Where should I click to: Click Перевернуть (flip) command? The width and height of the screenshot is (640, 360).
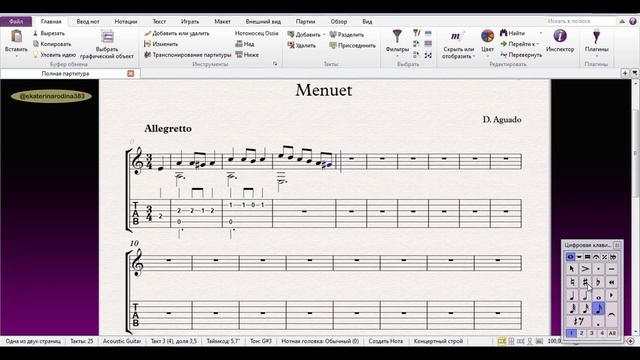(x=521, y=55)
